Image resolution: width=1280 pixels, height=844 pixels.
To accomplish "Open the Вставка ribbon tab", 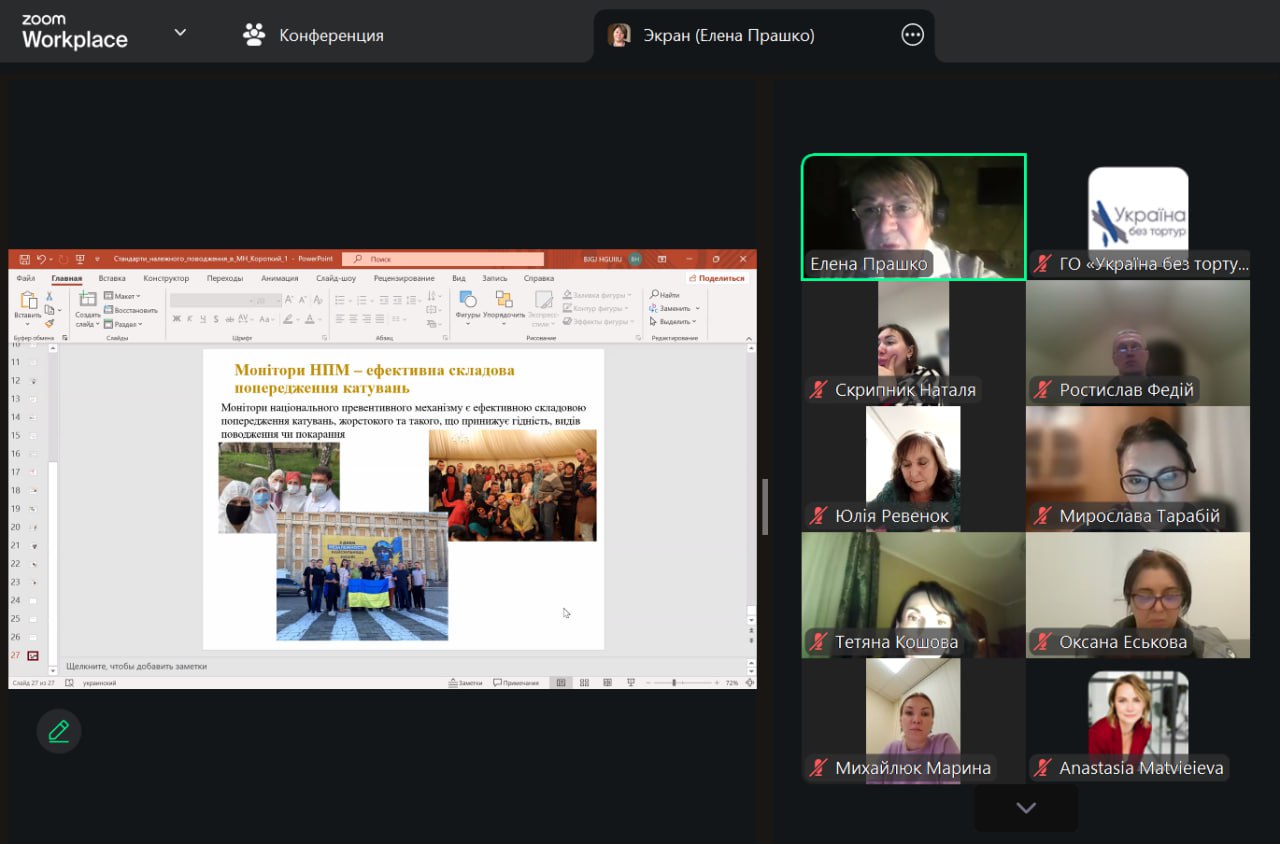I will pyautogui.click(x=112, y=278).
